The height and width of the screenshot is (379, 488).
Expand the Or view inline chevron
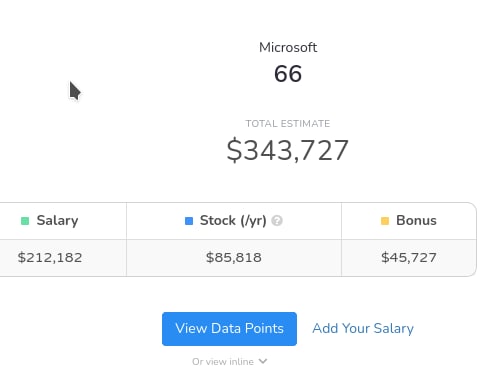click(263, 361)
